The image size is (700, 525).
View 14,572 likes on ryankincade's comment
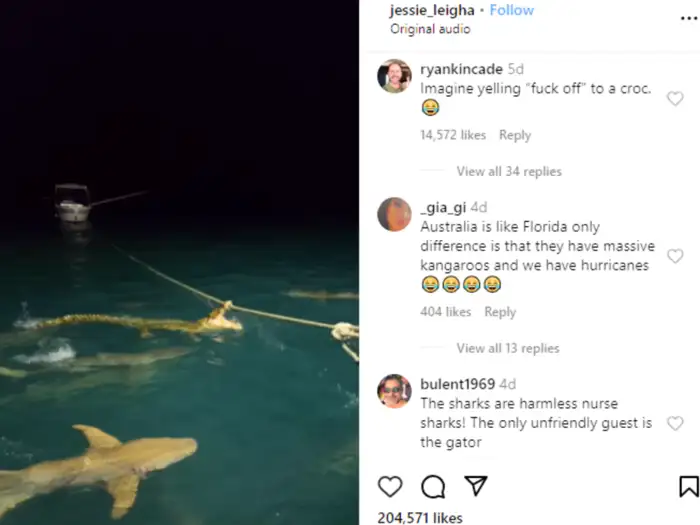tap(453, 135)
